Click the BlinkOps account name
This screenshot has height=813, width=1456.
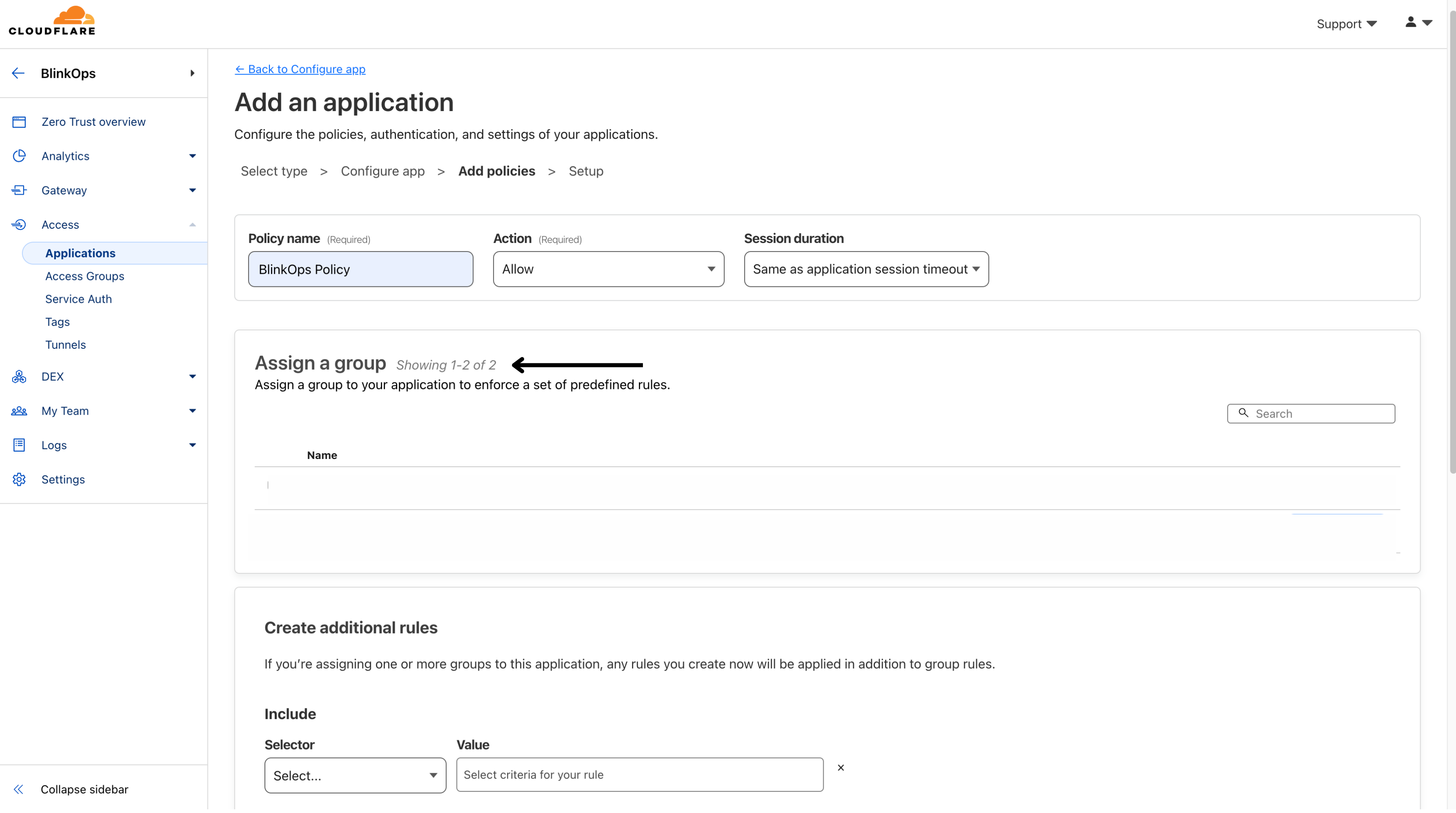coord(68,74)
